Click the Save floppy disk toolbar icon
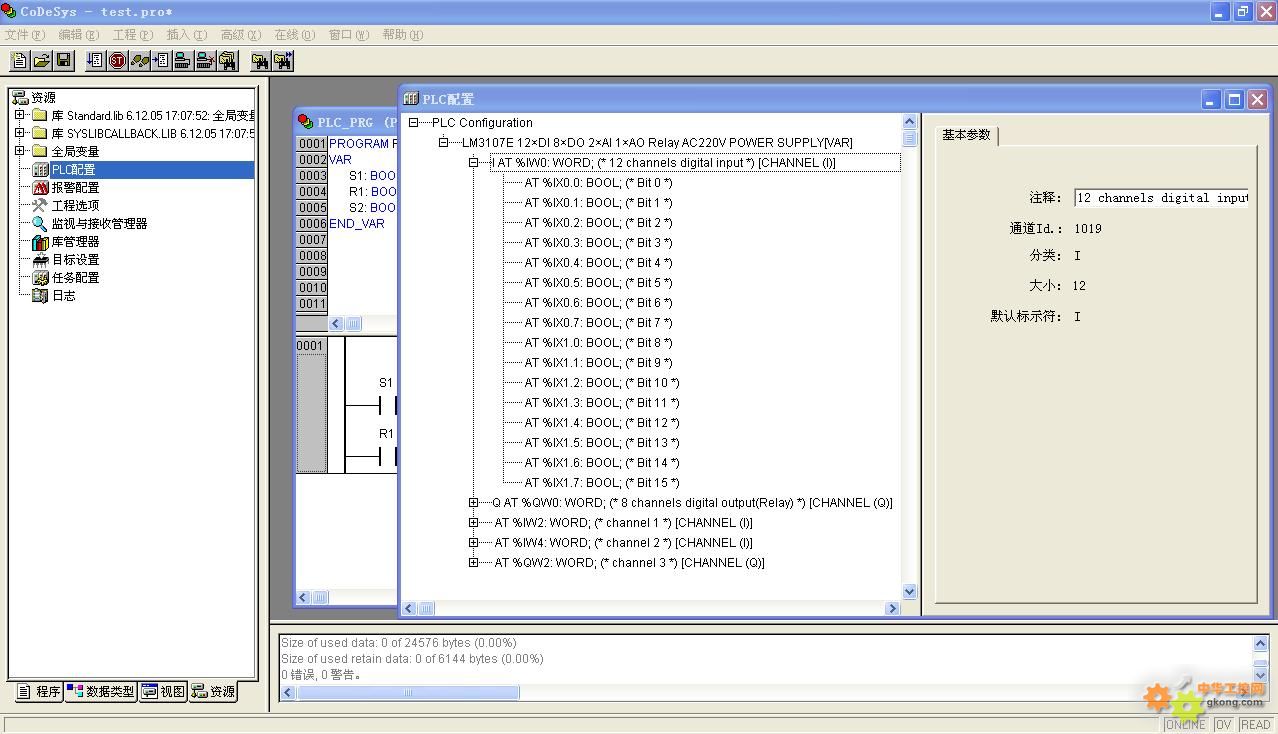Image resolution: width=1278 pixels, height=734 pixels. pos(63,61)
